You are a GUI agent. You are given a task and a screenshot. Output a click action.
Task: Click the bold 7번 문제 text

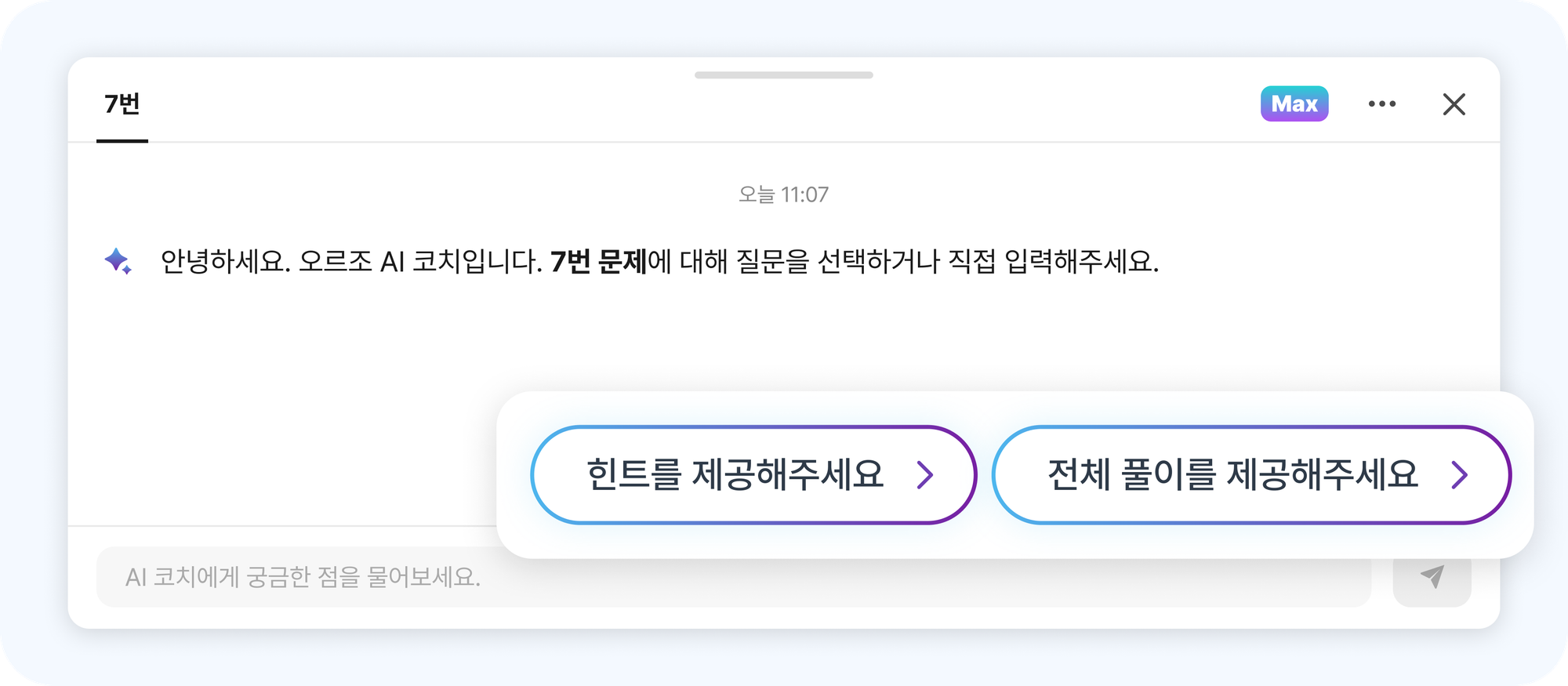[x=598, y=261]
